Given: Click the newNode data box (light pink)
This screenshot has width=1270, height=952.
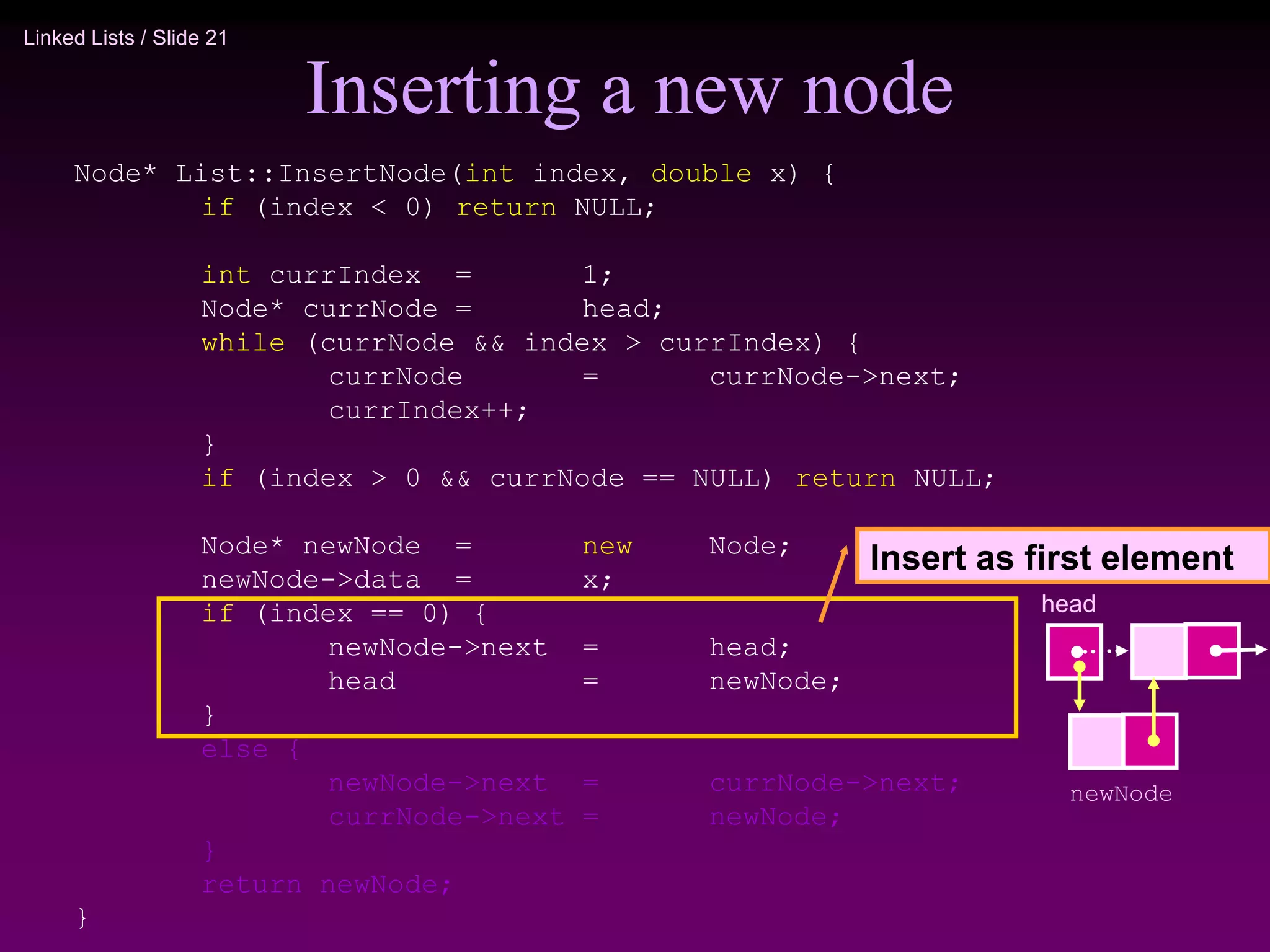Looking at the screenshot, I should [x=1096, y=741].
